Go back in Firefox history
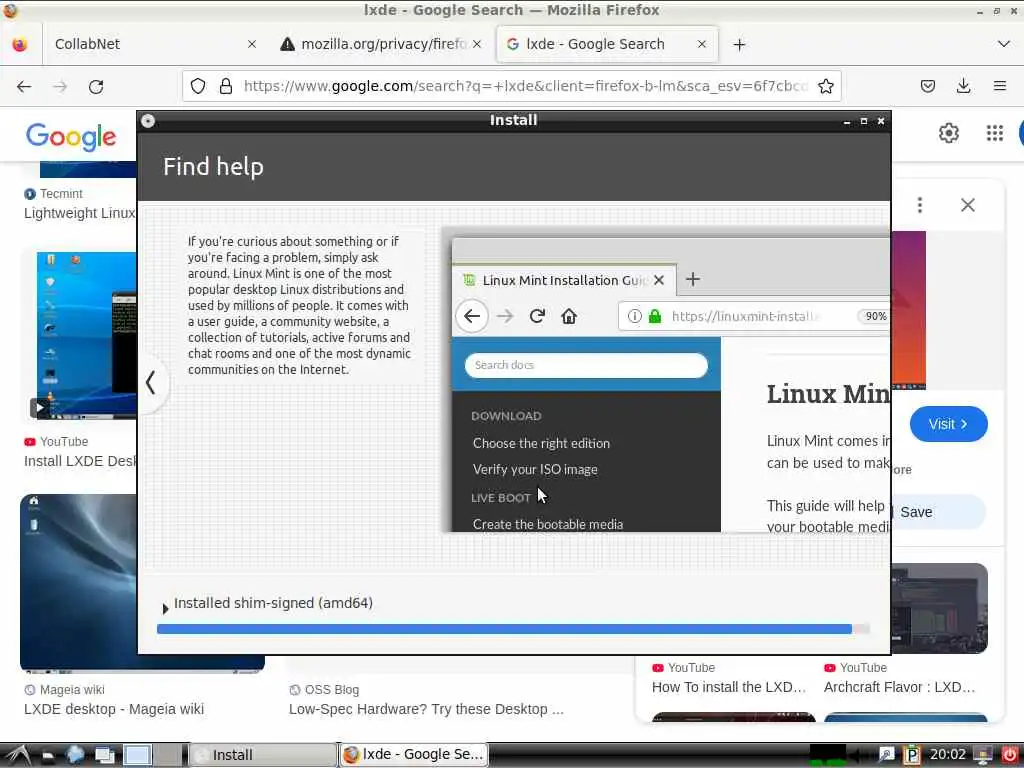Viewport: 1024px width, 768px height. click(x=24, y=86)
